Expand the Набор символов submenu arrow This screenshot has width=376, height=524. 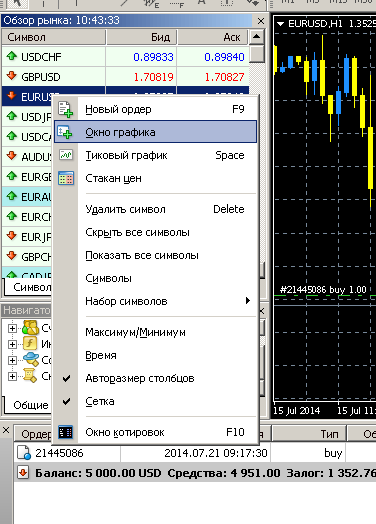click(x=248, y=301)
